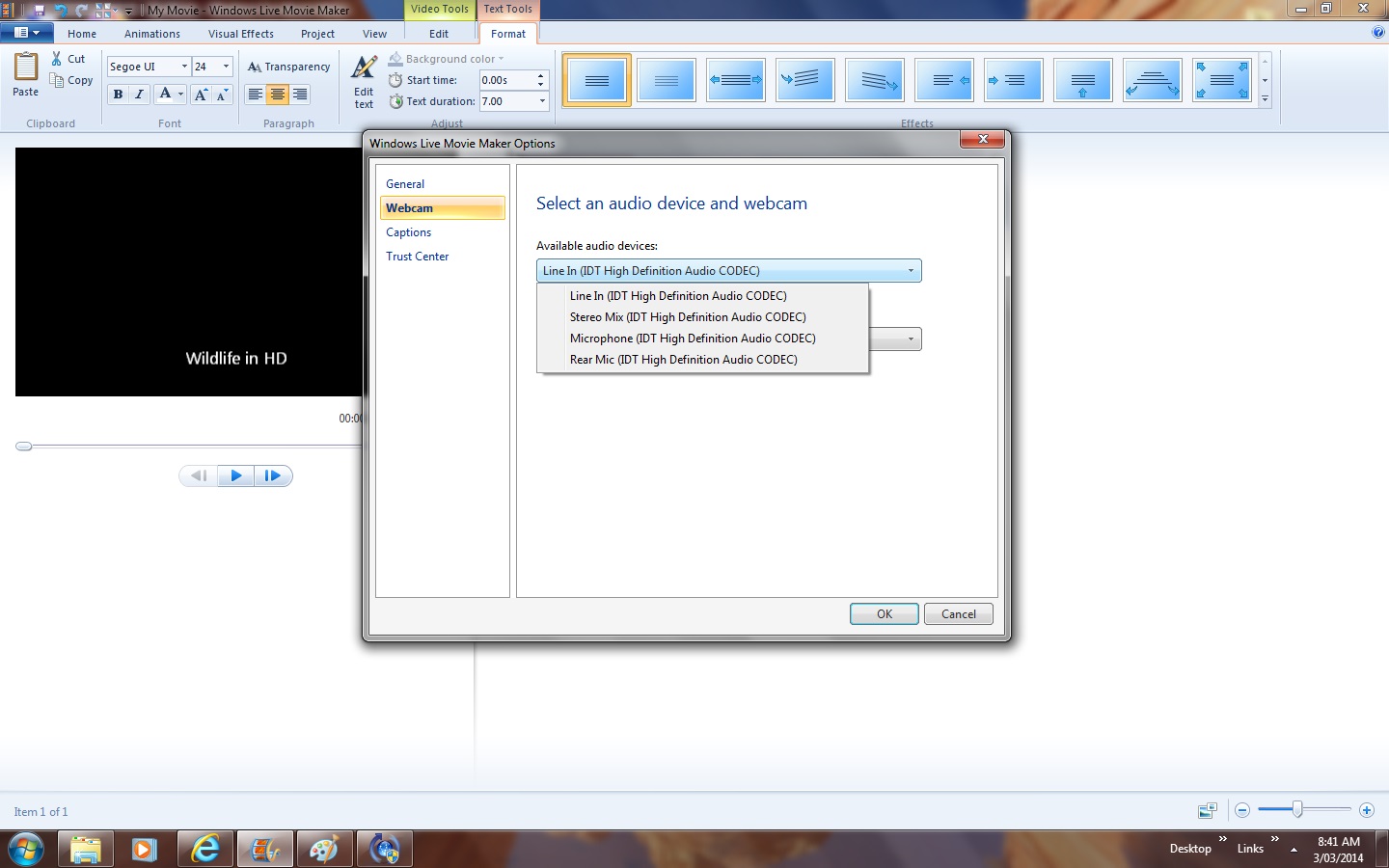
Task: Choose Microphone from audio devices list
Action: (693, 339)
